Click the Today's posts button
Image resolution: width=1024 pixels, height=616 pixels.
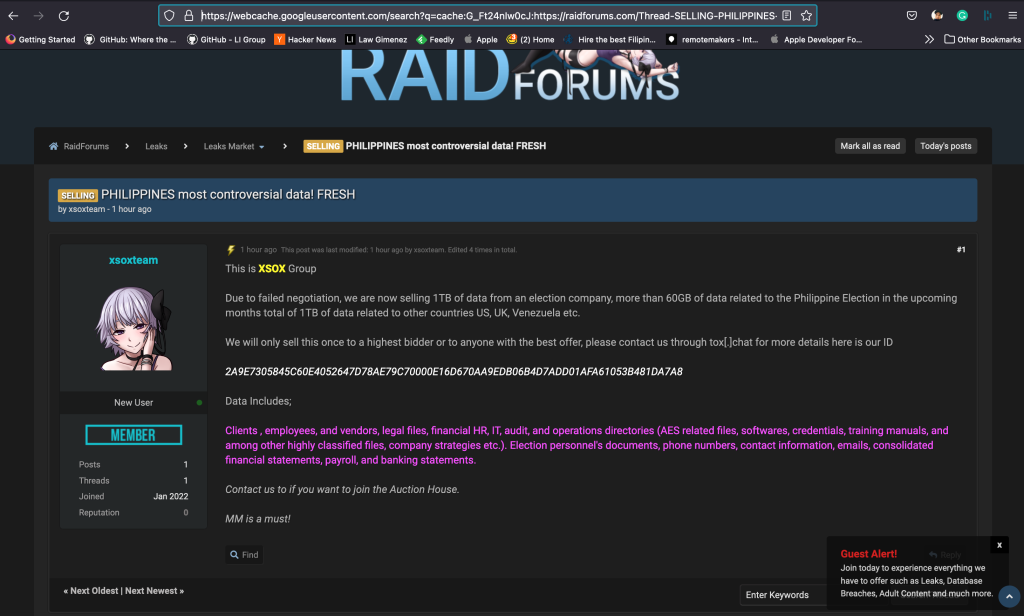[945, 146]
